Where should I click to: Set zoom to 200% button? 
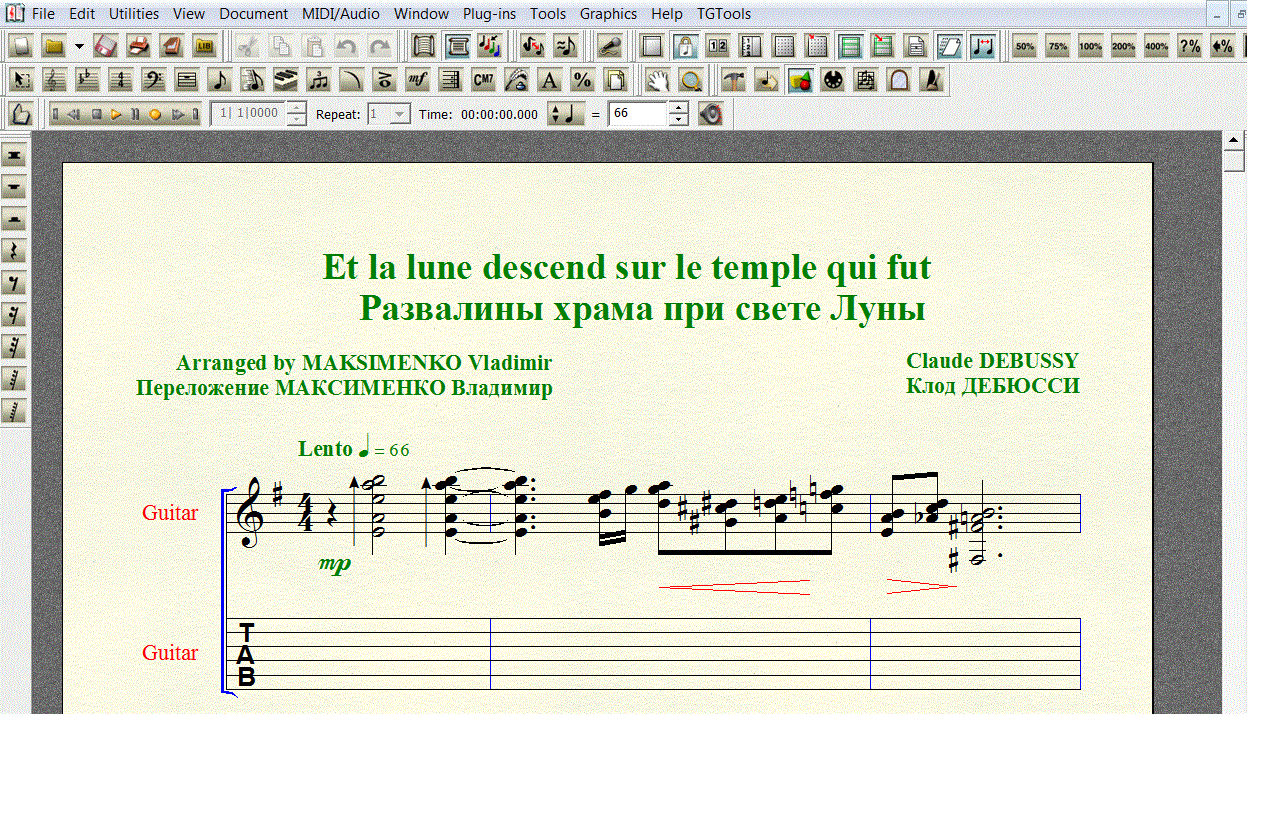click(1123, 46)
